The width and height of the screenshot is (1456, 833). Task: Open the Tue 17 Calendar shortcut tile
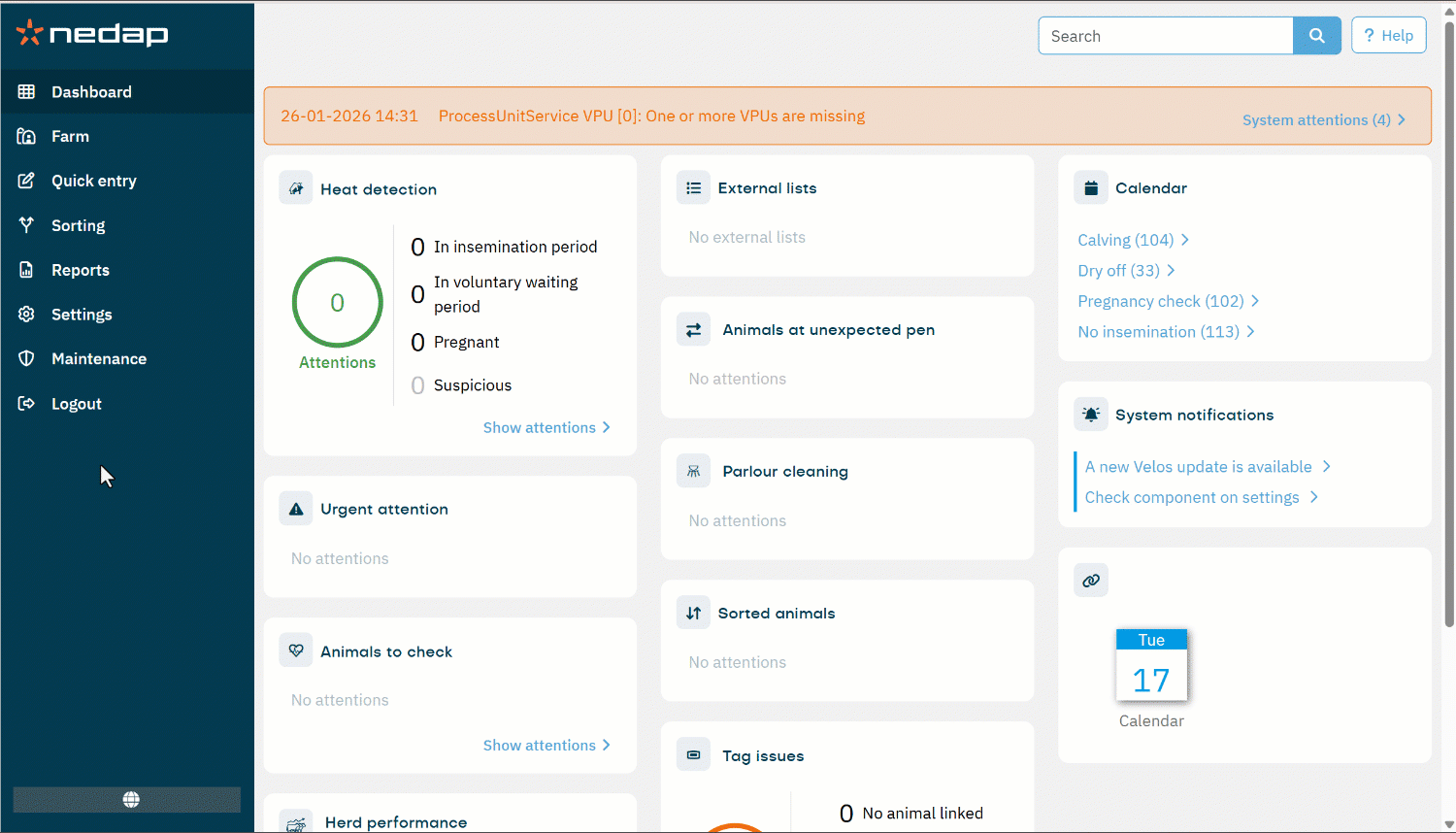(1151, 679)
